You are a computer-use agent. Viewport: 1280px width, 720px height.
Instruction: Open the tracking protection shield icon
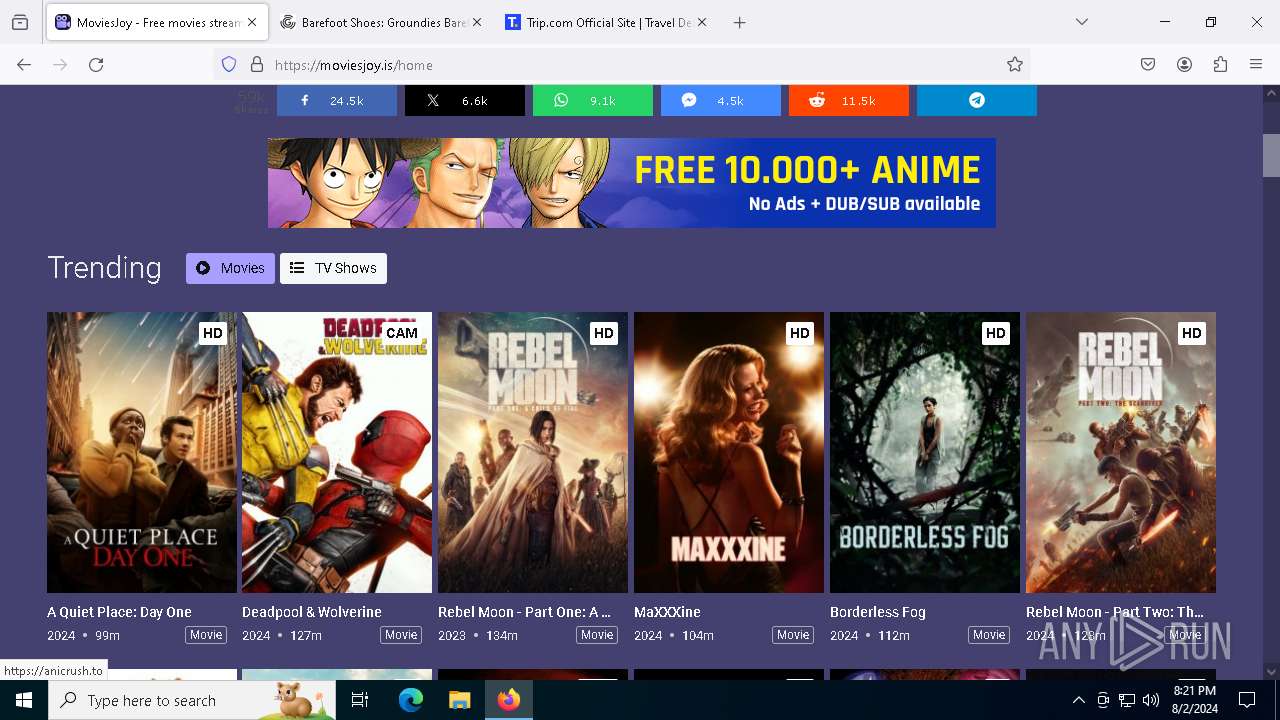[x=229, y=65]
